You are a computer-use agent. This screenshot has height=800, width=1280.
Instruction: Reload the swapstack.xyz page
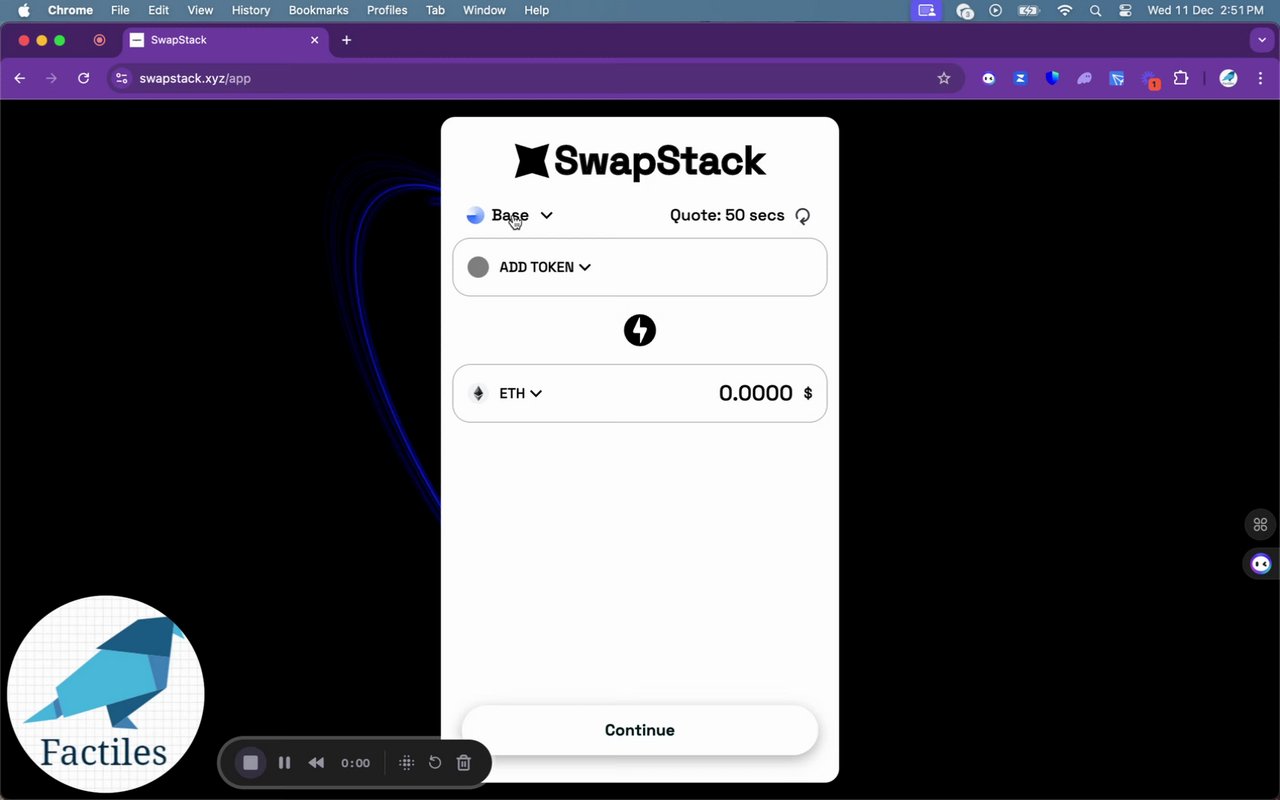point(84,78)
